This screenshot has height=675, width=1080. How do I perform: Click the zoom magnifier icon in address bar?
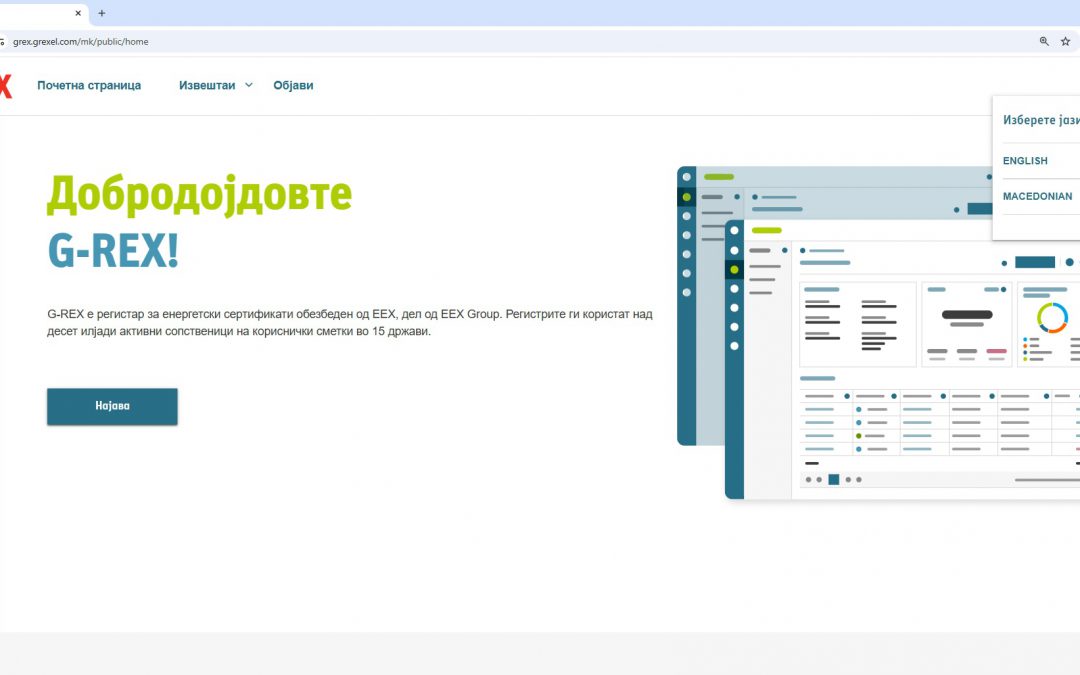coord(1044,42)
